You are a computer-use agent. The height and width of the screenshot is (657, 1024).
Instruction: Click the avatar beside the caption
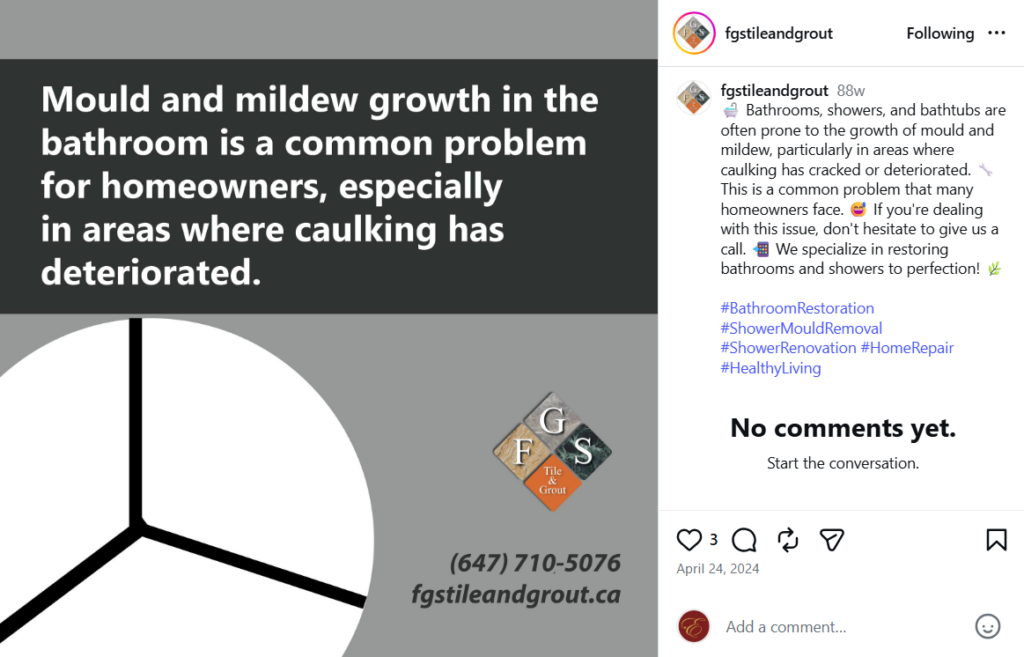(693, 97)
